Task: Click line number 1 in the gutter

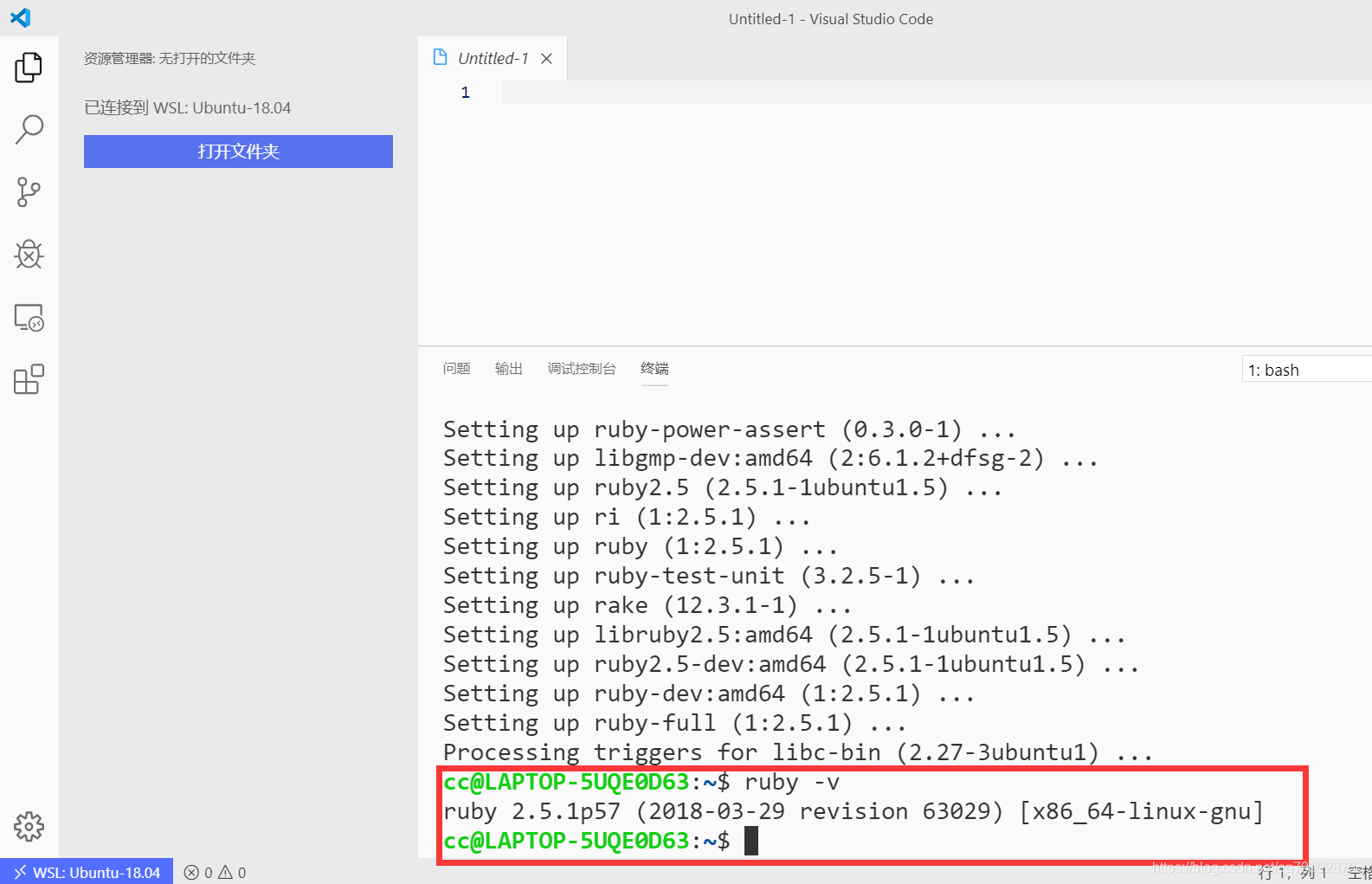Action: coord(466,93)
